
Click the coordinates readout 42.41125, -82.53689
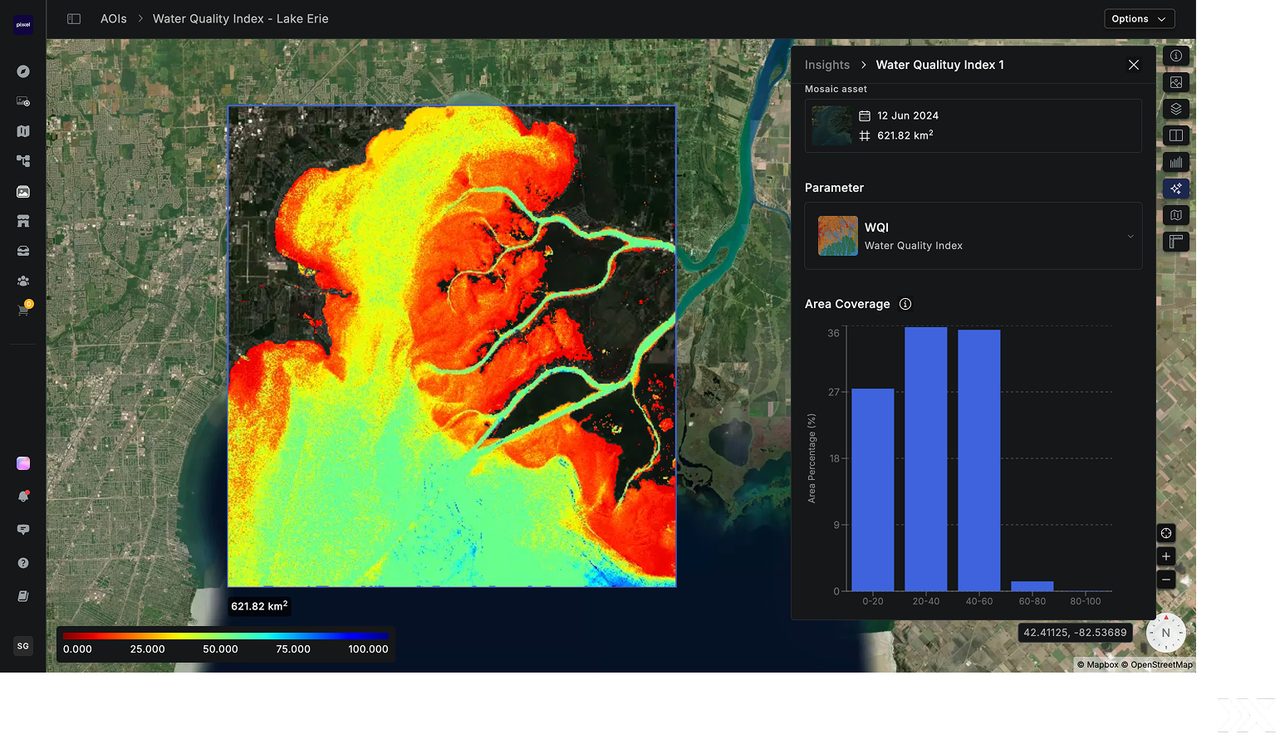click(x=1075, y=633)
